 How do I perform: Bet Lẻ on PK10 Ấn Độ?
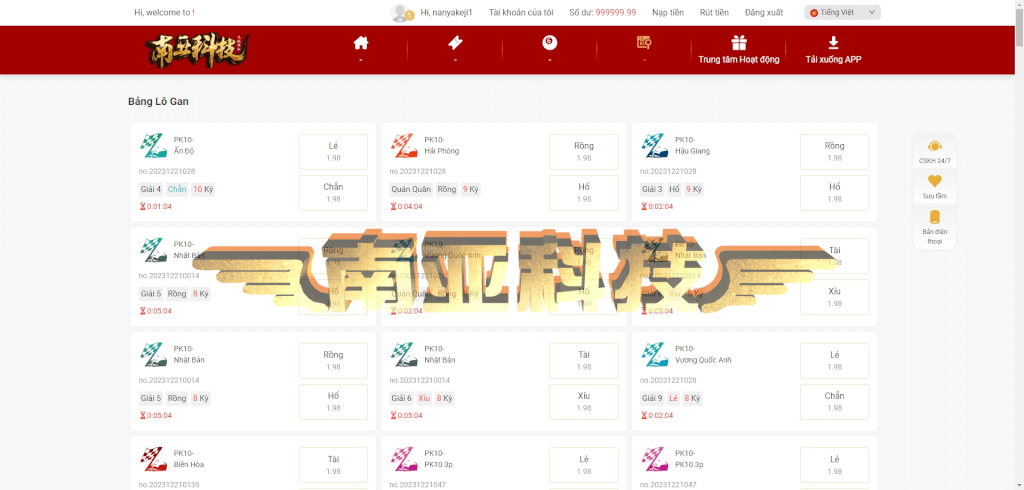pos(333,152)
